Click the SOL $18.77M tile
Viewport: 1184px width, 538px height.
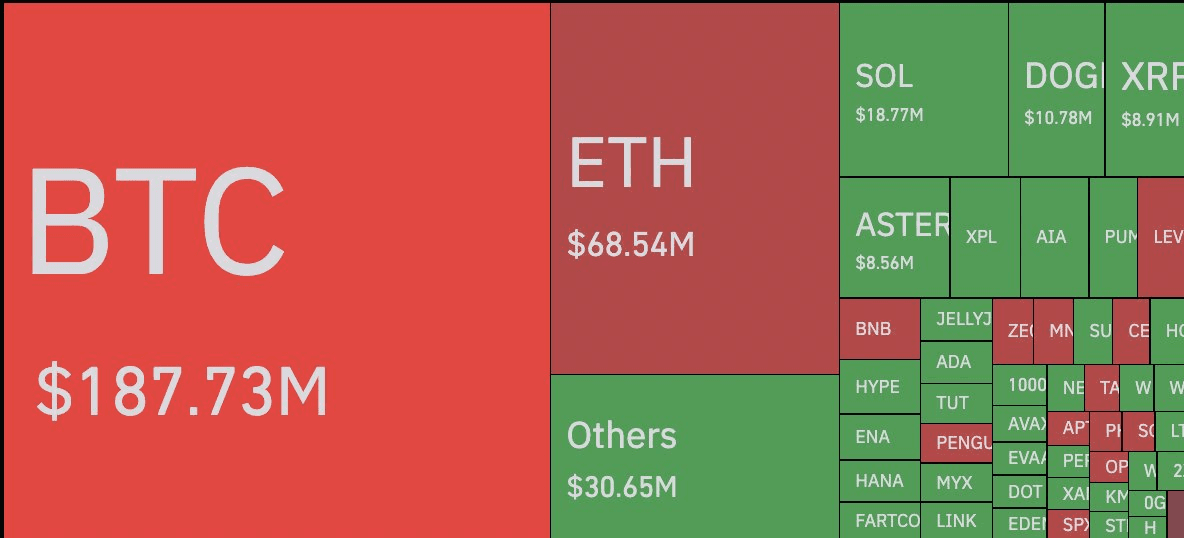point(923,90)
